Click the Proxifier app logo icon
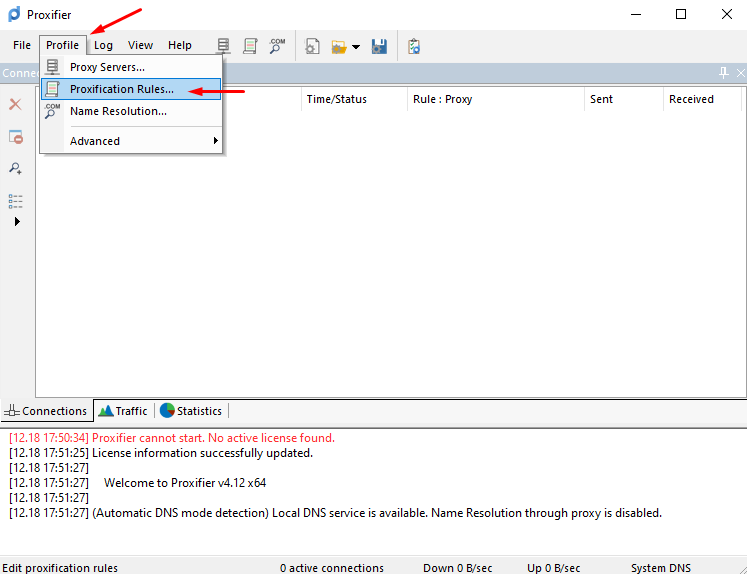Image resolution: width=747 pixels, height=574 pixels. pos(14,14)
